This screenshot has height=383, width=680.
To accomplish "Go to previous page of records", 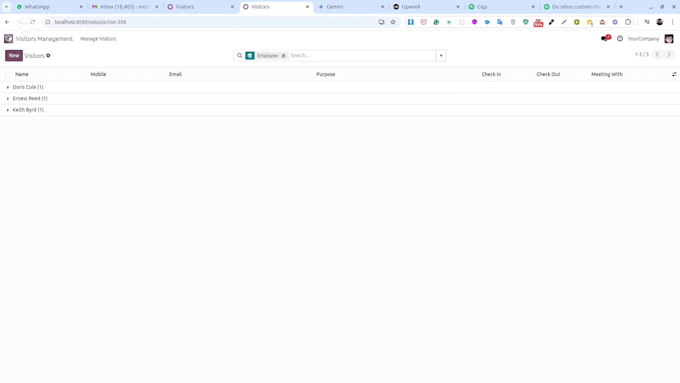I will 657,55.
